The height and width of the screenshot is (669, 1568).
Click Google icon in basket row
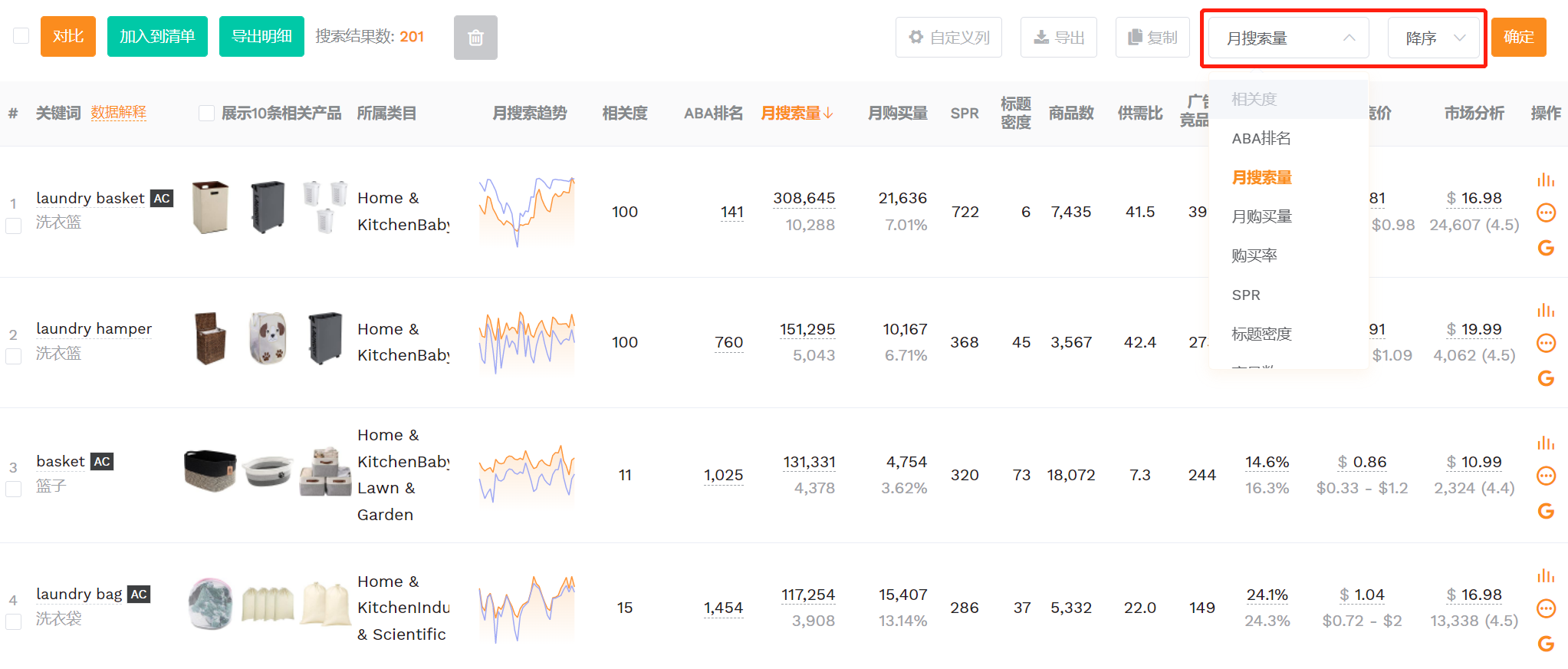1547,511
